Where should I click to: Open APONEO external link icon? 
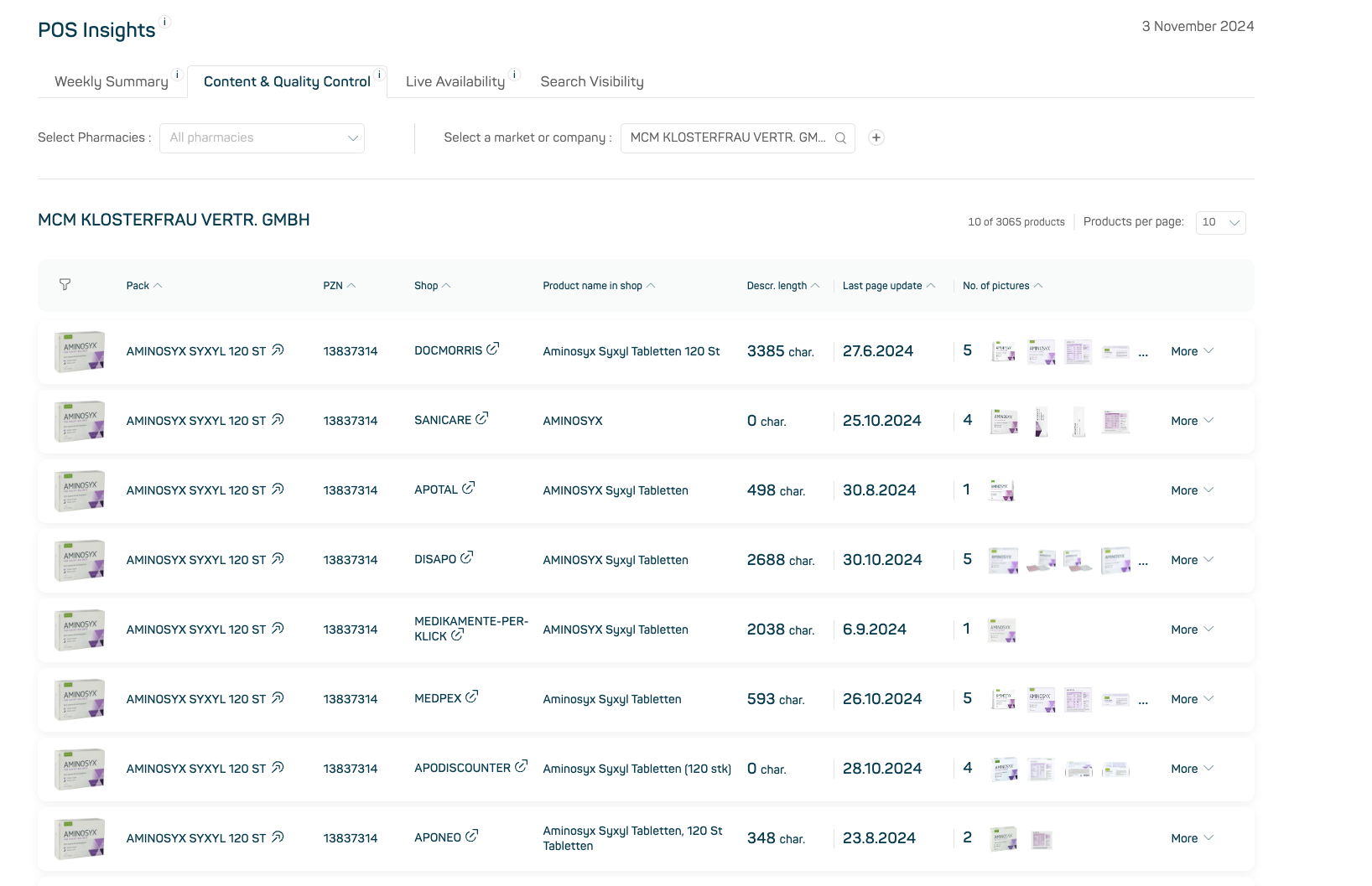tap(472, 836)
